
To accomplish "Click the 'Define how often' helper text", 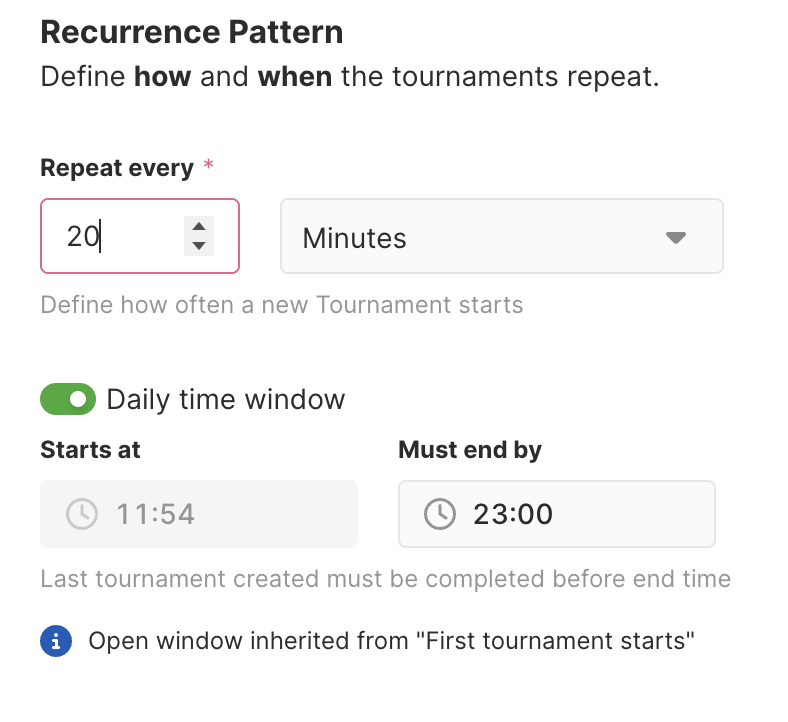I will click(x=281, y=304).
